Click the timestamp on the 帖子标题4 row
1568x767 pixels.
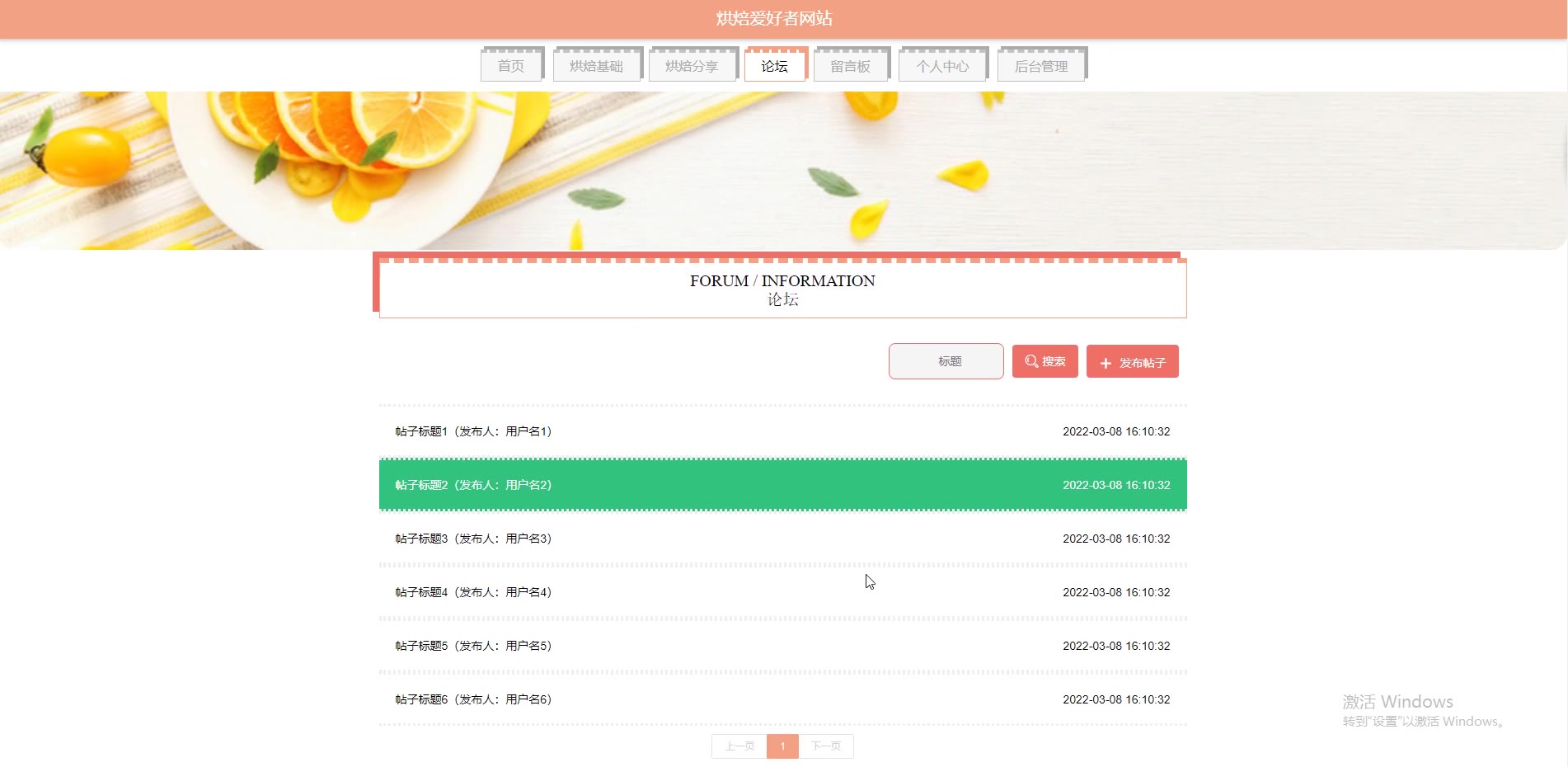tap(1116, 592)
